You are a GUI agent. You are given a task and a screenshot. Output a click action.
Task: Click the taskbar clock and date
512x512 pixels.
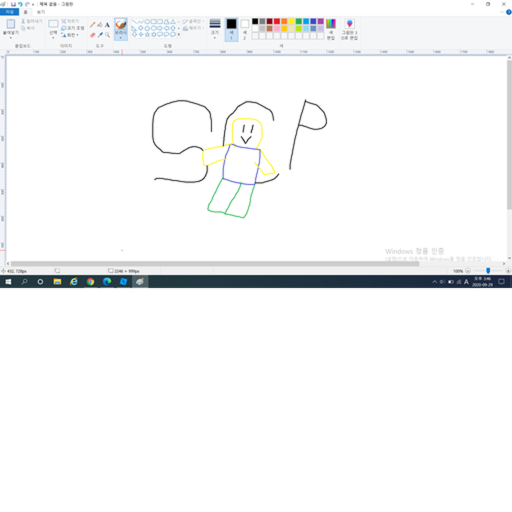click(482, 282)
